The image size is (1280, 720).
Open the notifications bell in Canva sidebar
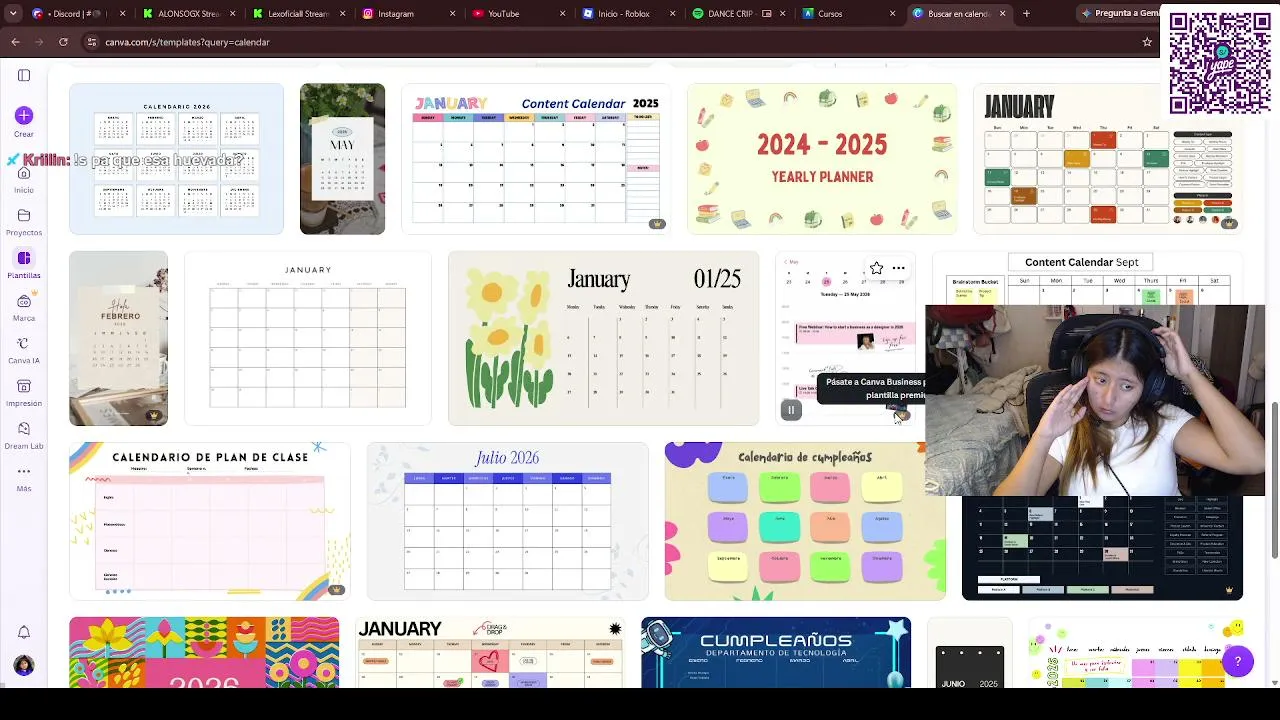[24, 632]
